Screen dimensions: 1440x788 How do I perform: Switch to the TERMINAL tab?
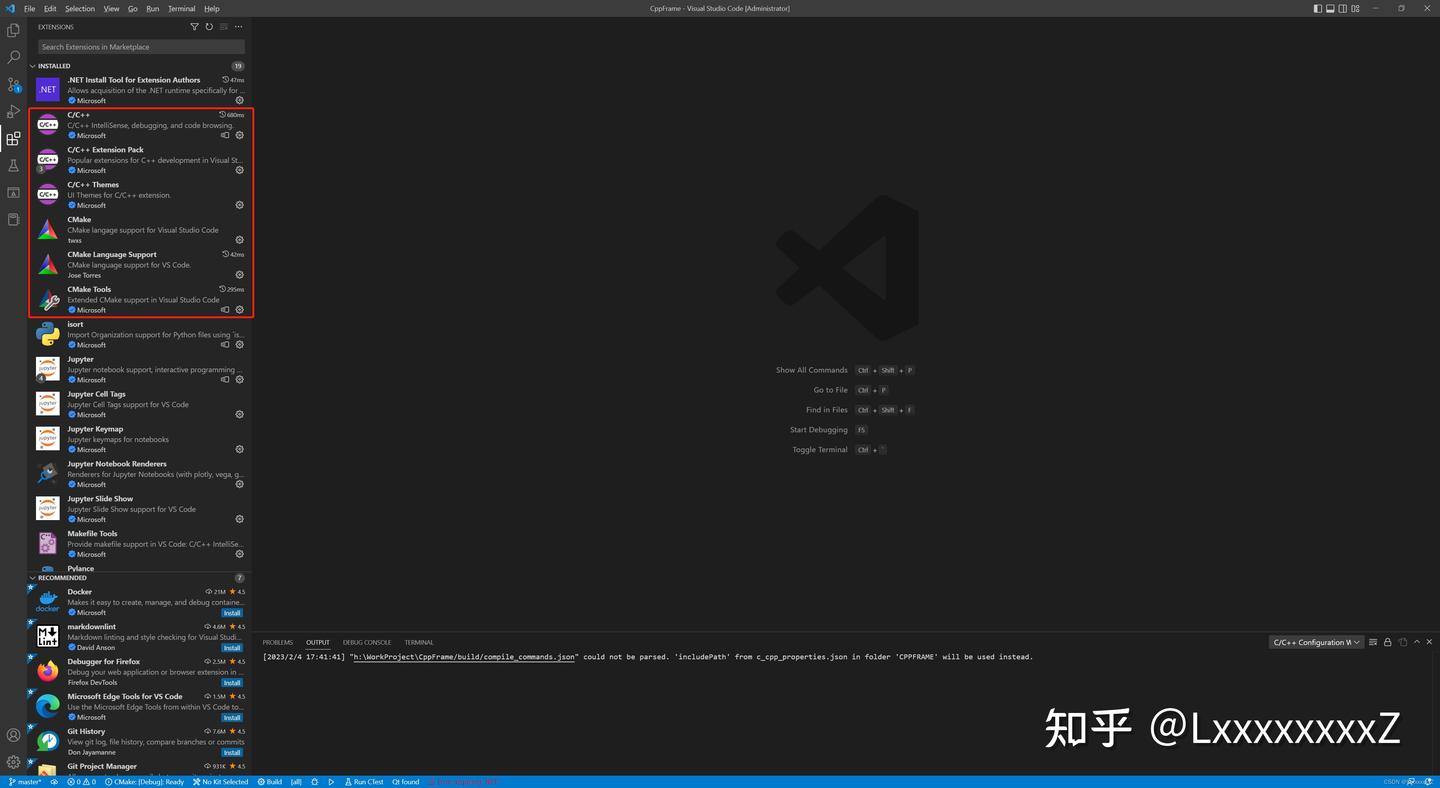418,642
